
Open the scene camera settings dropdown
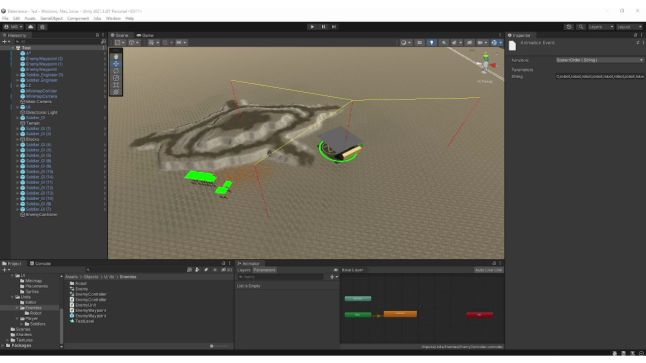[x=482, y=42]
